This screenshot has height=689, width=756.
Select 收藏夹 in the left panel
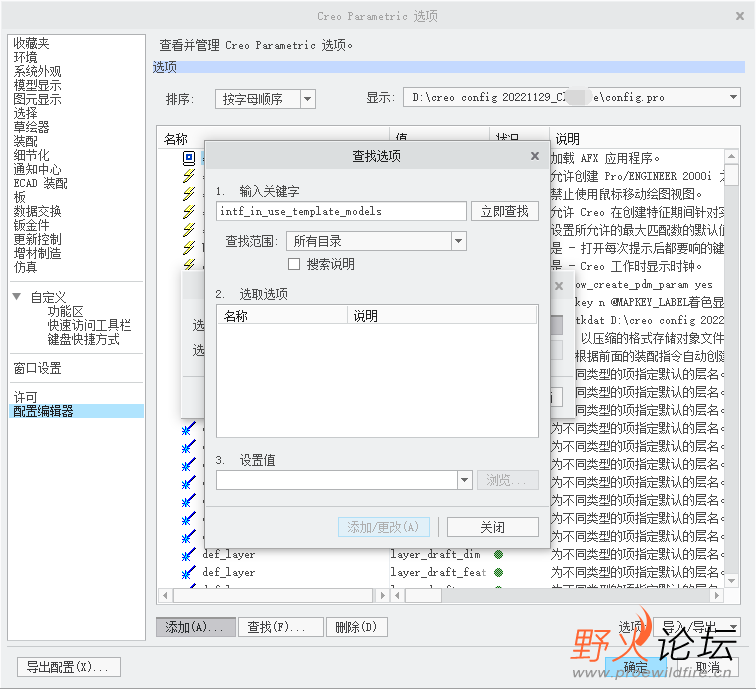pos(31,43)
